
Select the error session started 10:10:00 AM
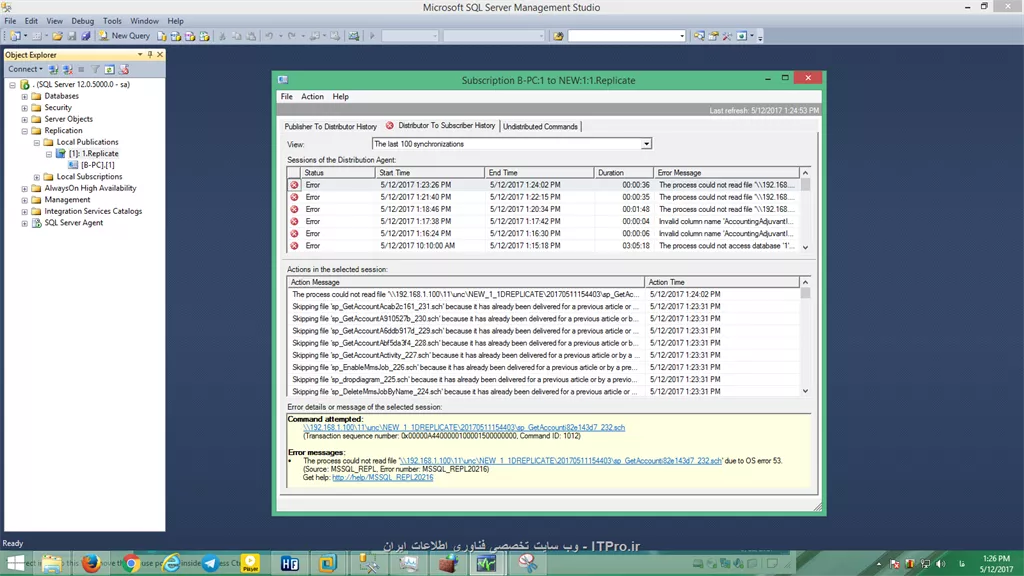pos(543,246)
